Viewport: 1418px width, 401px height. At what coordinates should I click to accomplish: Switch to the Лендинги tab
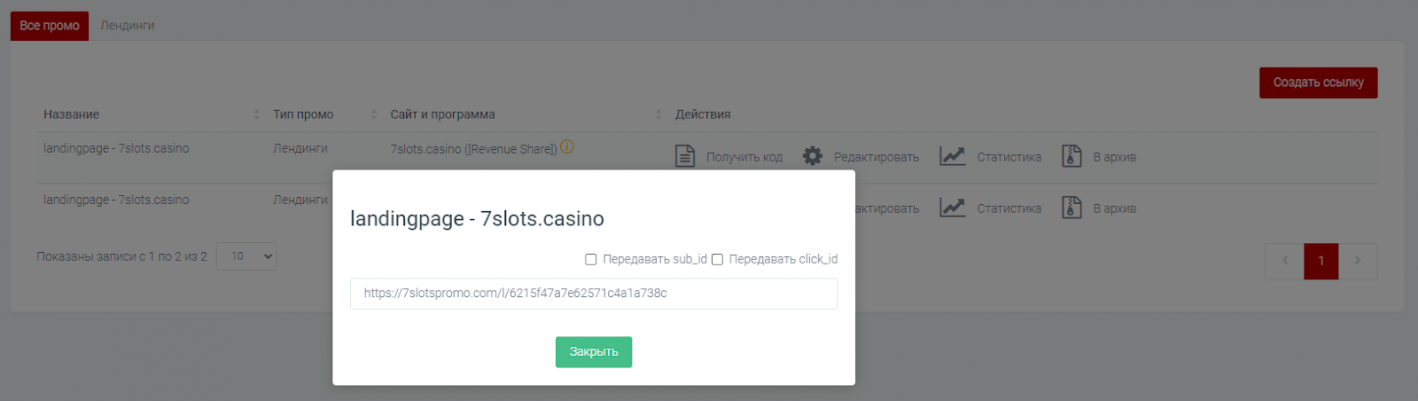coord(127,25)
